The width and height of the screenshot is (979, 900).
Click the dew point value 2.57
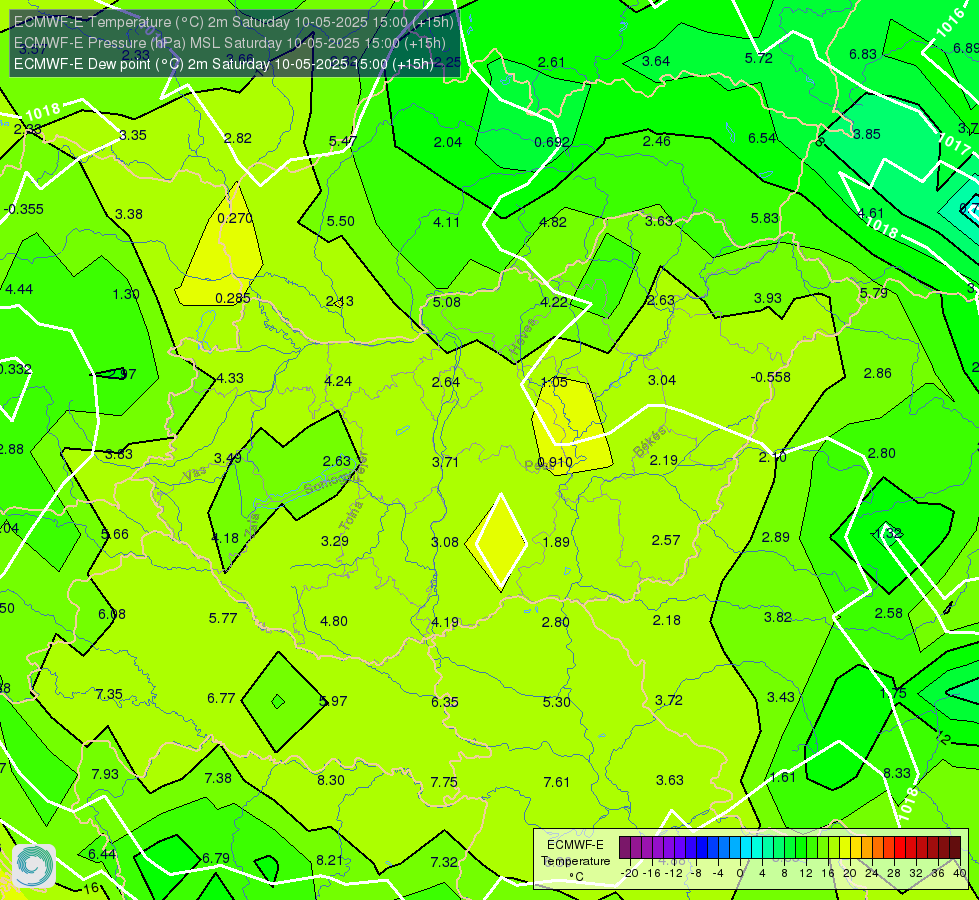pyautogui.click(x=666, y=540)
